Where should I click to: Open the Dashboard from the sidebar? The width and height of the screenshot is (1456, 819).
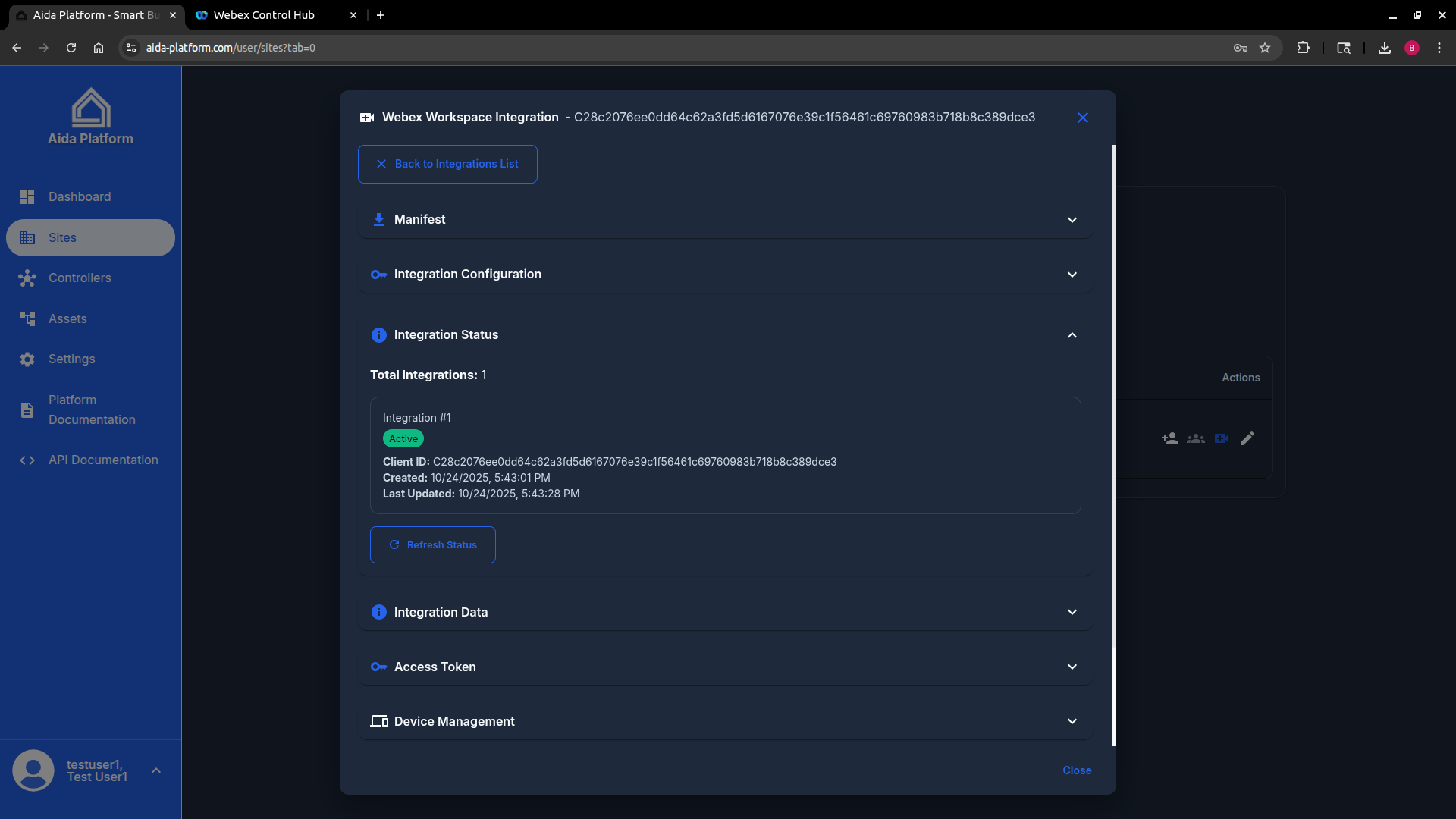click(80, 196)
